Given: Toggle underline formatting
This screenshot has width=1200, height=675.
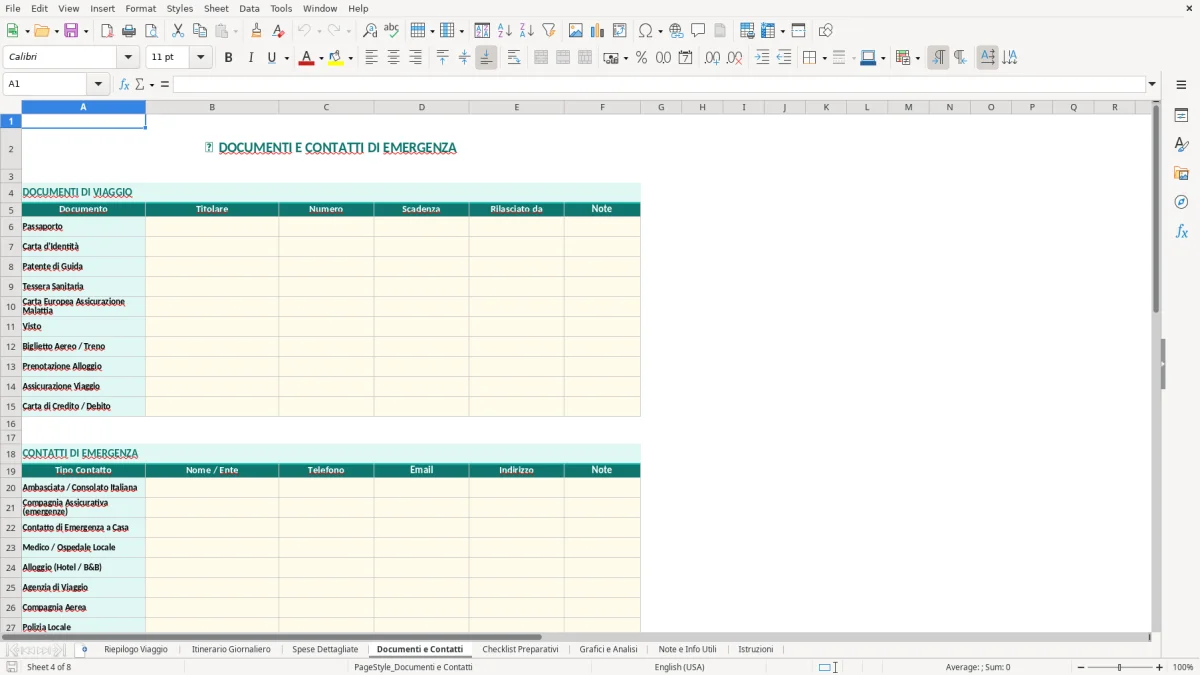Looking at the screenshot, I should [x=271, y=58].
